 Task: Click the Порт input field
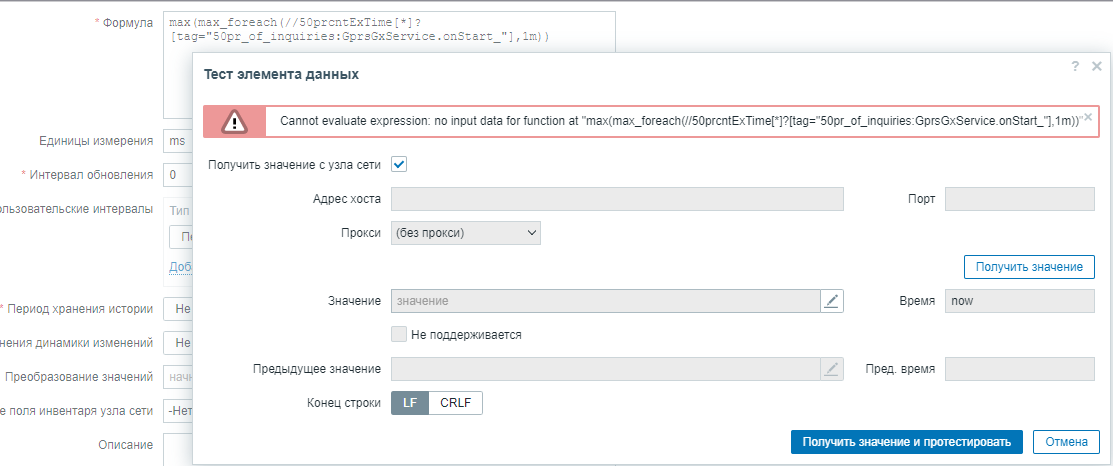[x=1019, y=199]
